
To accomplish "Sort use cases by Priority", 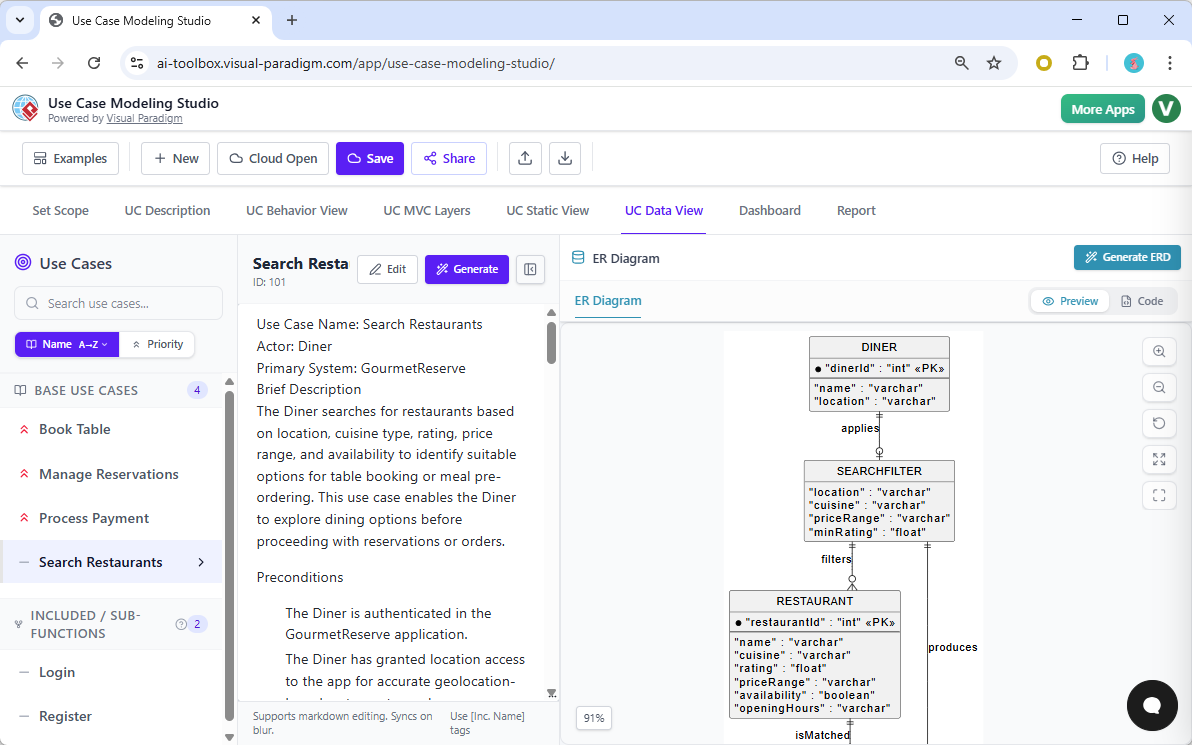I will 157,344.
